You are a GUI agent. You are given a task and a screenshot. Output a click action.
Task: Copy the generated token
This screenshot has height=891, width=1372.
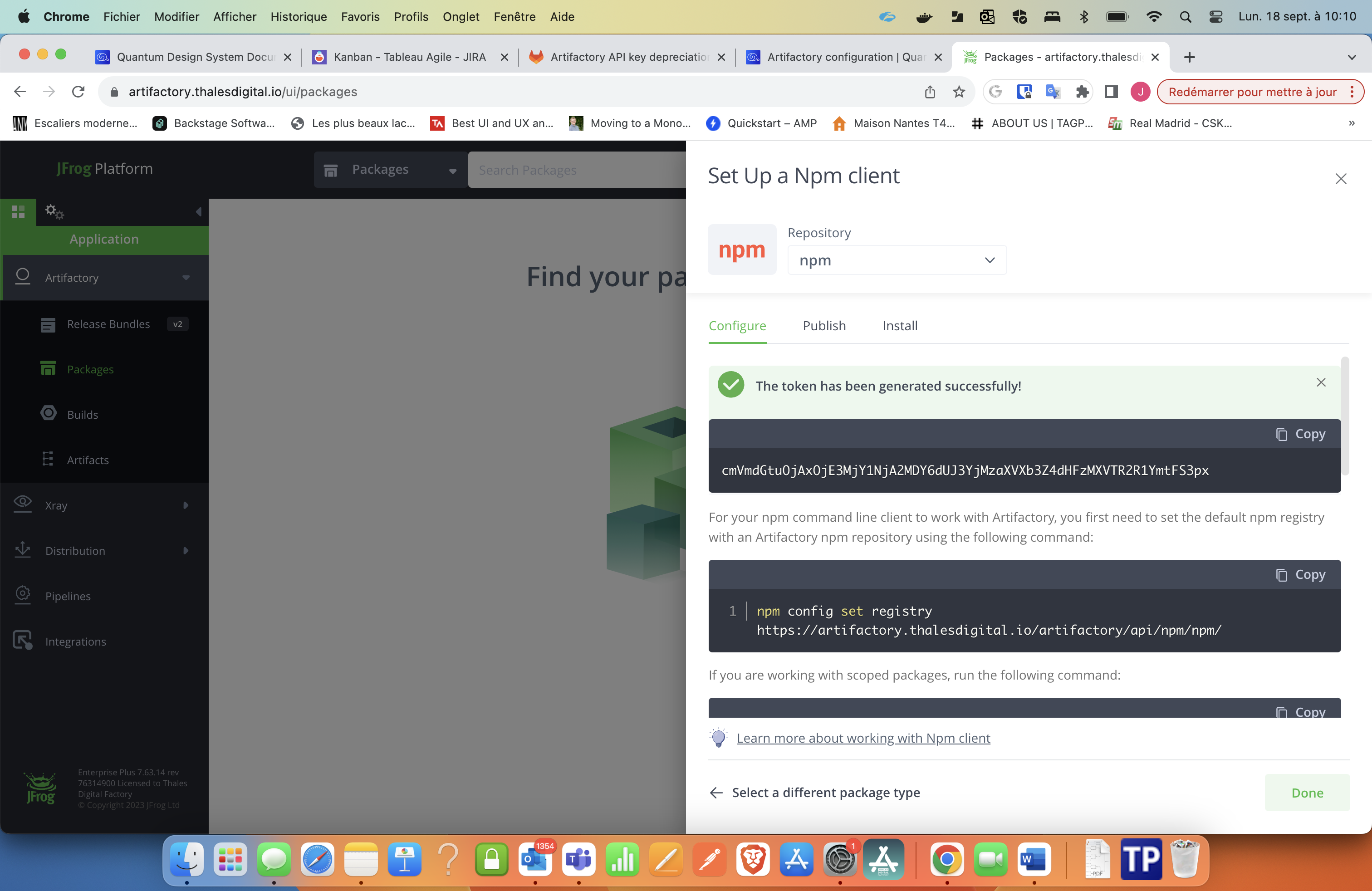pos(1300,434)
